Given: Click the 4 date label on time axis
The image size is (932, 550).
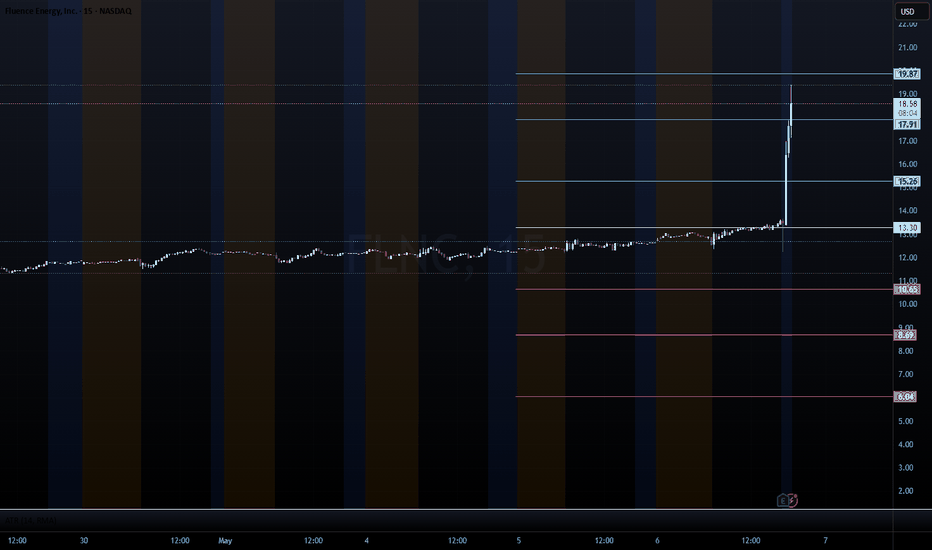Looking at the screenshot, I should [366, 540].
